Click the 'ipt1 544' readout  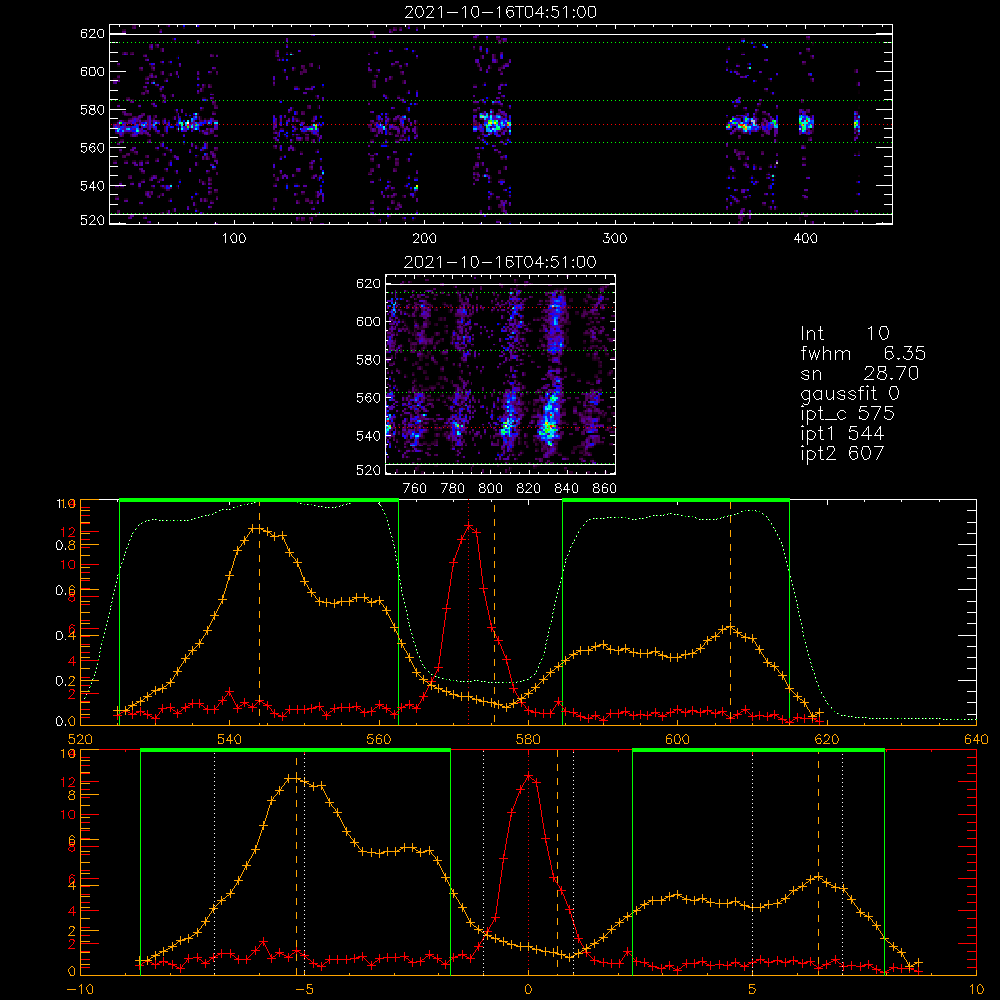click(x=842, y=434)
